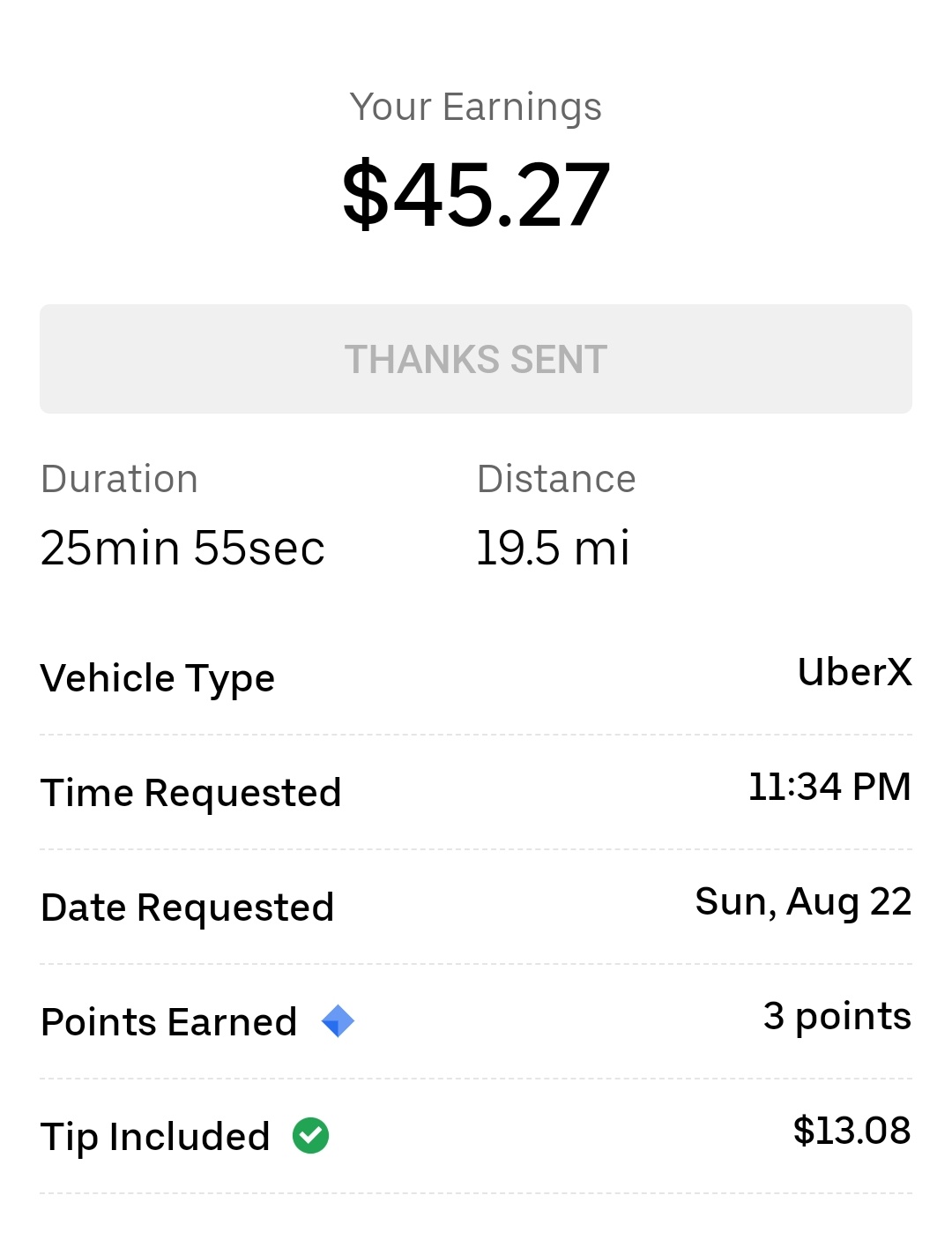This screenshot has width=952, height=1240.
Task: Select the Tip Included label
Action: 155,1136
